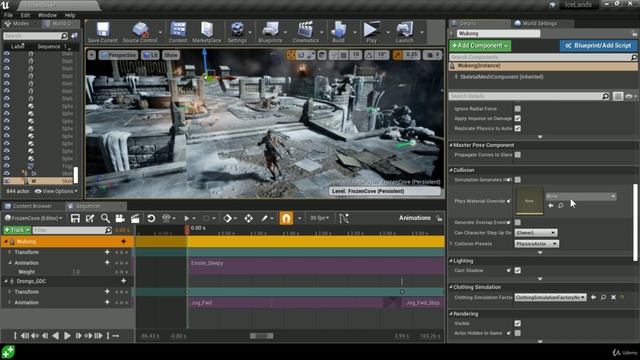This screenshot has width=640, height=360.
Task: Collapse the Lighting section in Details
Action: click(x=451, y=261)
